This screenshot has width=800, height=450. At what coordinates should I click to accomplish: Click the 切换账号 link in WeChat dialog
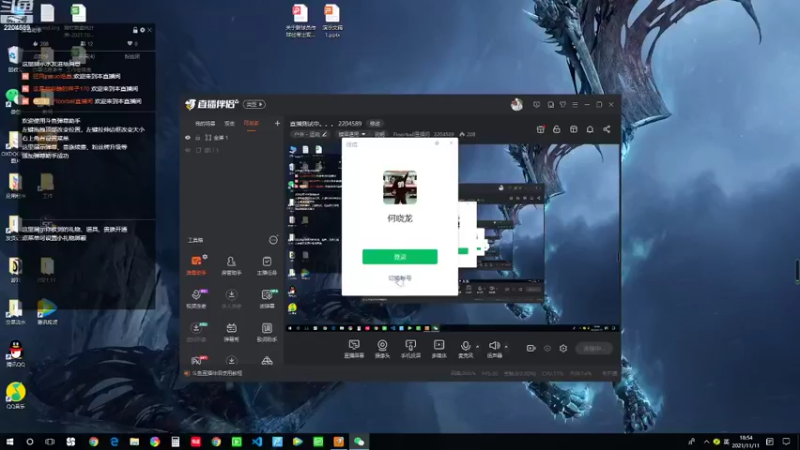point(399,278)
